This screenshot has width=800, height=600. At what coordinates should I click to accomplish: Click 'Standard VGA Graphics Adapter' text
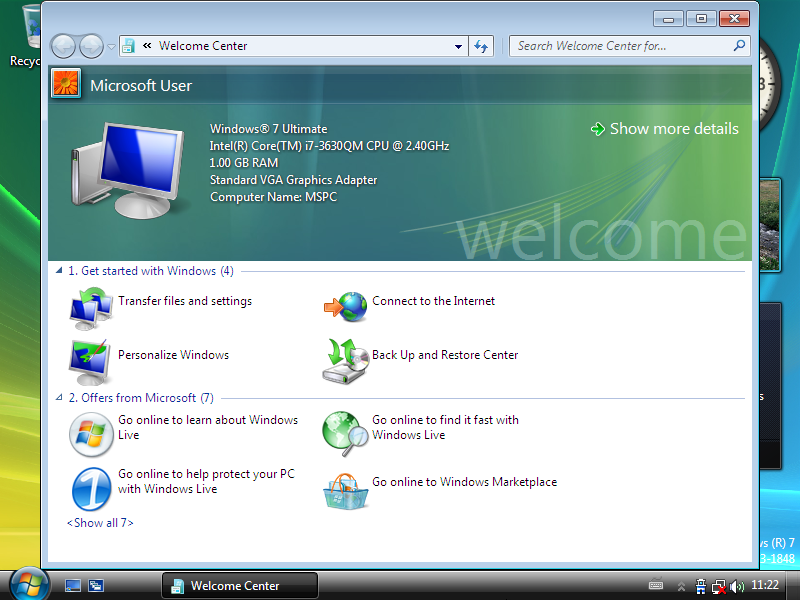(293, 180)
